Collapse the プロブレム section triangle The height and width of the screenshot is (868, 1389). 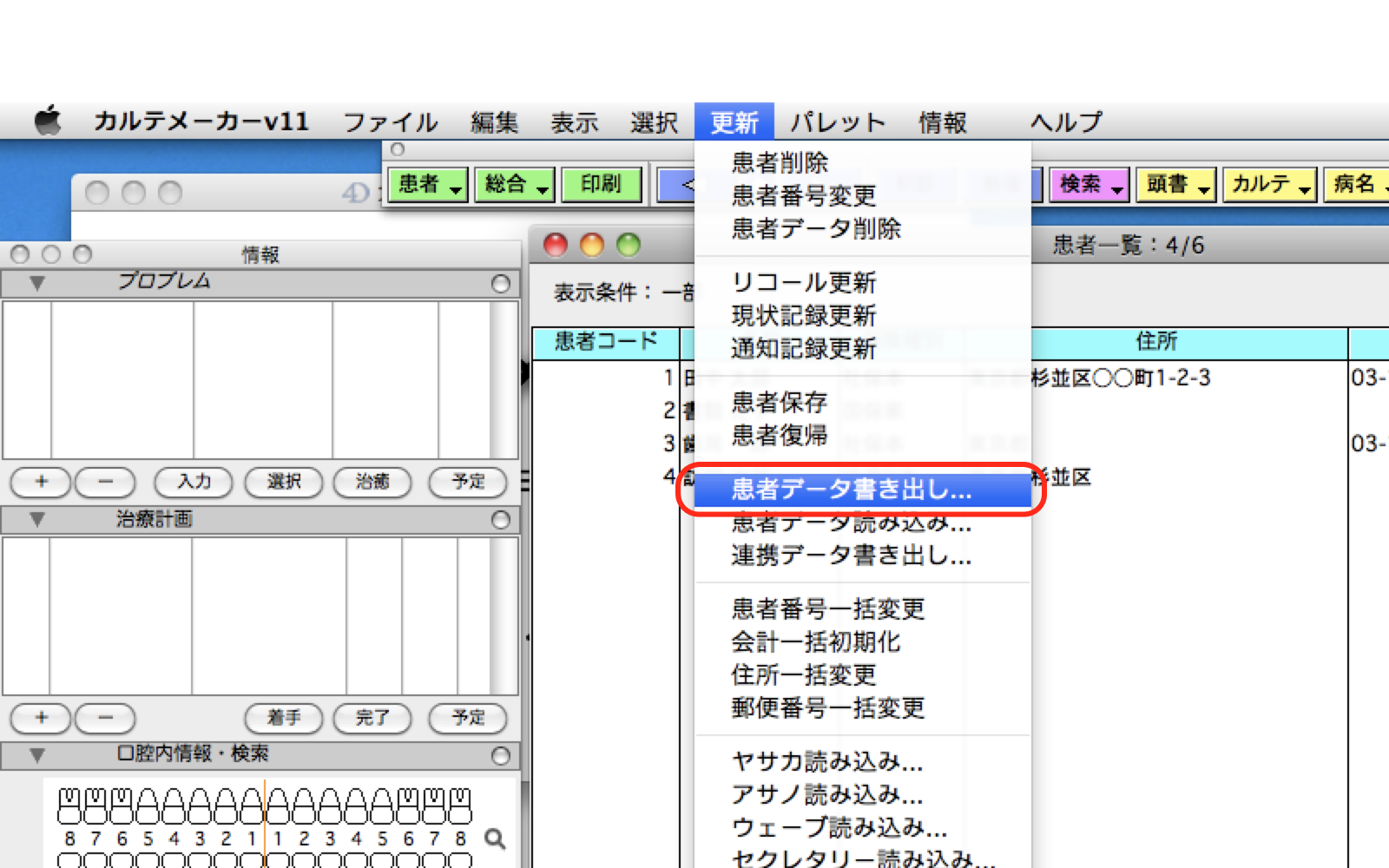[x=36, y=283]
